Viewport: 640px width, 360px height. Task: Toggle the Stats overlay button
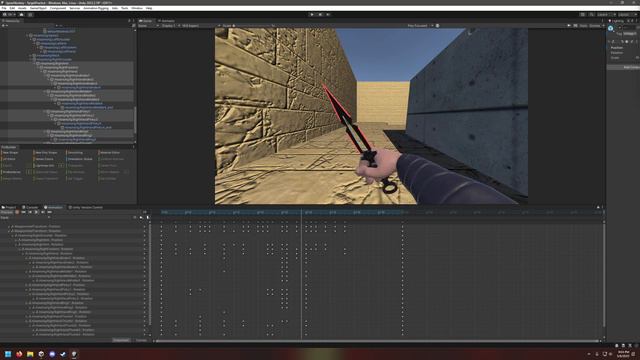click(x=583, y=26)
